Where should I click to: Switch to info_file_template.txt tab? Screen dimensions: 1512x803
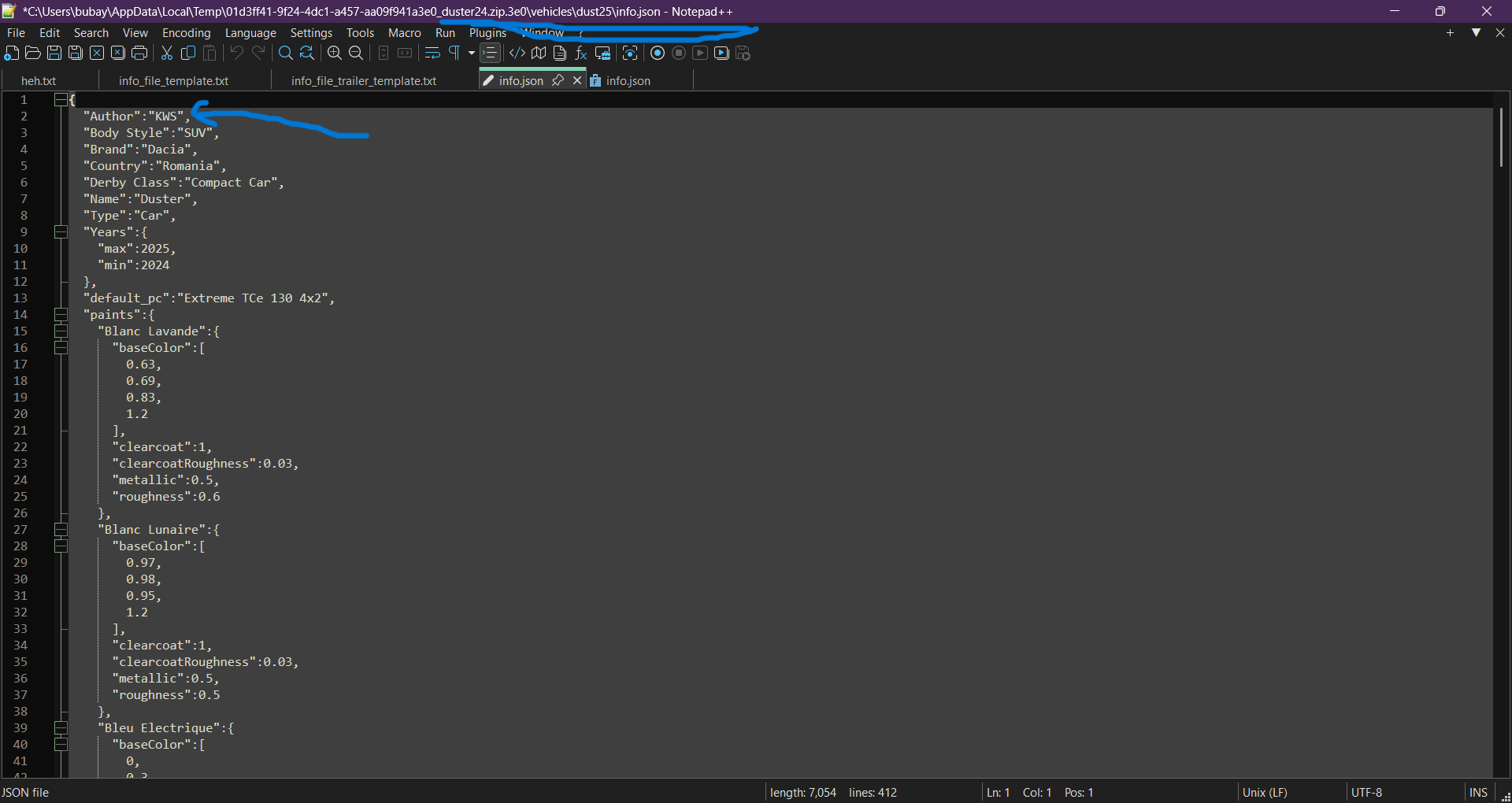pyautogui.click(x=174, y=81)
